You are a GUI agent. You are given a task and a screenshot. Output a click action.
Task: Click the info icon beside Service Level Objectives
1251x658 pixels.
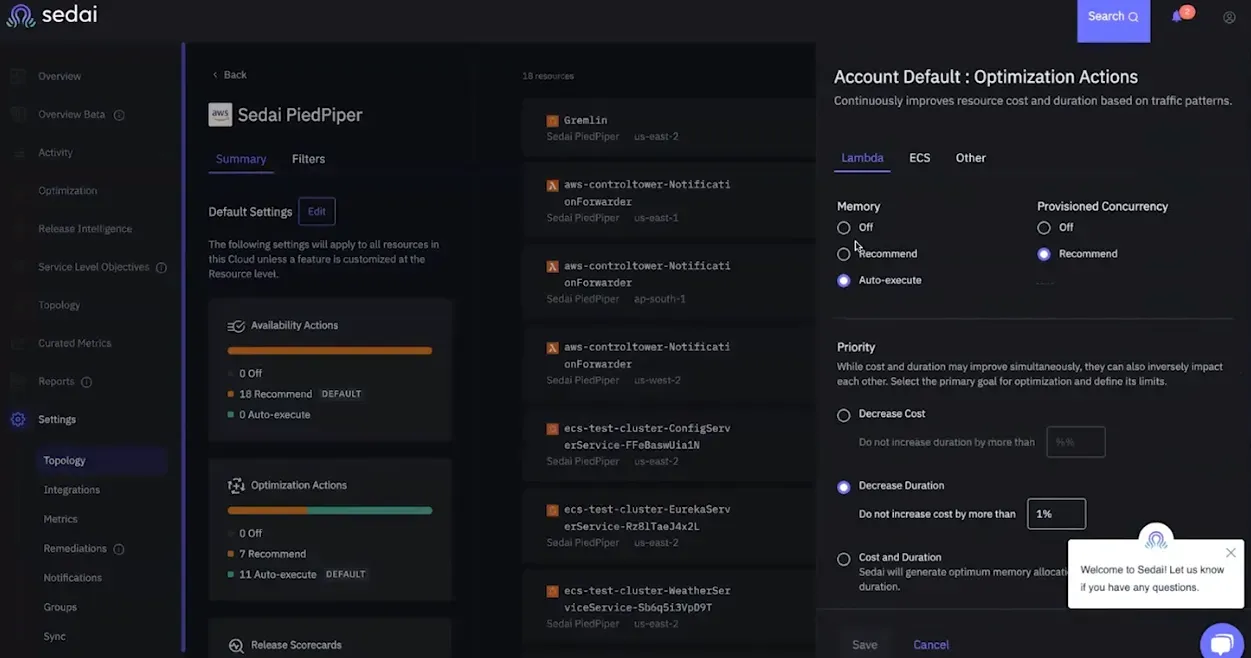tap(161, 268)
